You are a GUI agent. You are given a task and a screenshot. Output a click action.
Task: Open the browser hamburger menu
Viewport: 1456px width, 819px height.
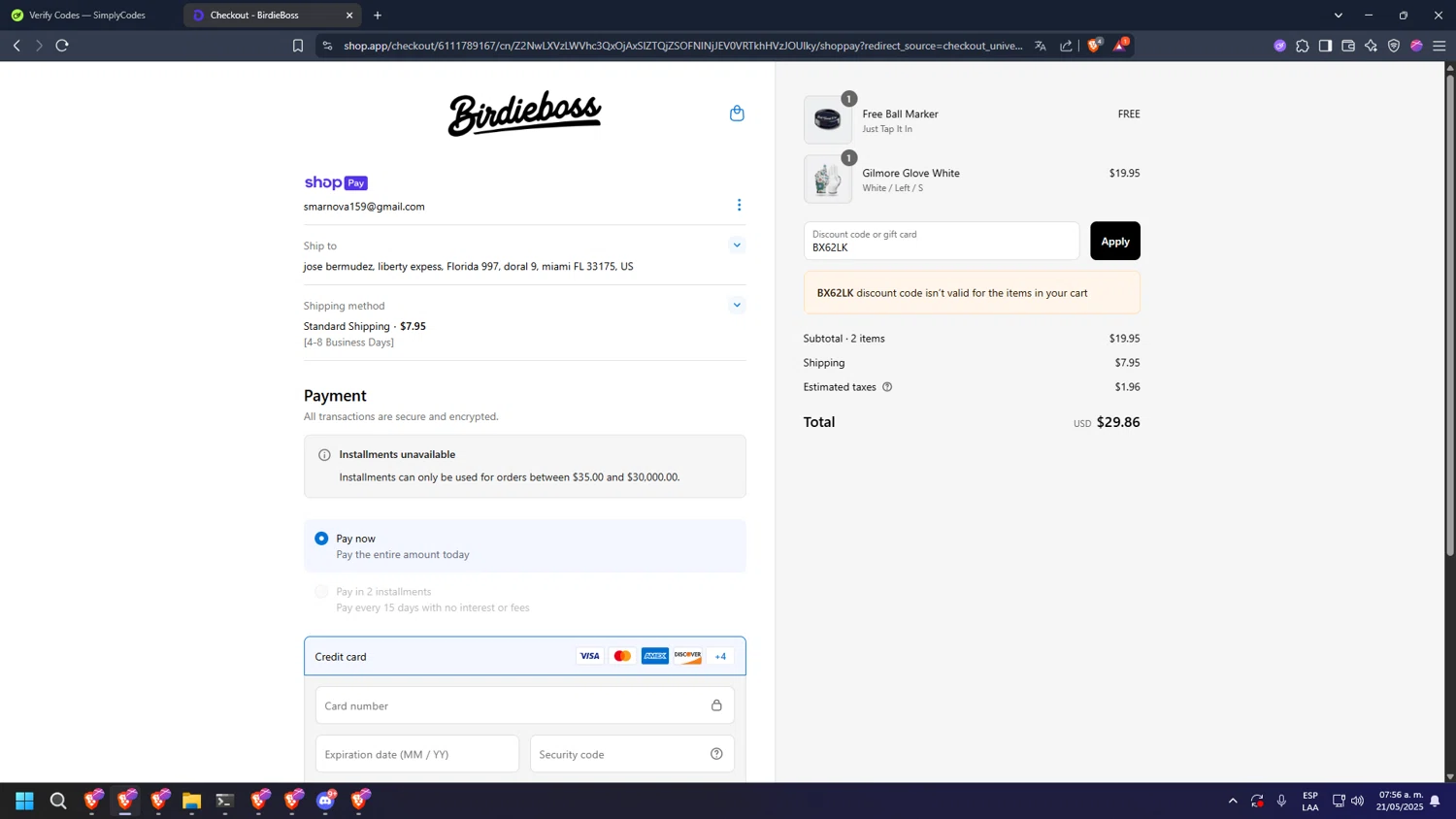1439,46
